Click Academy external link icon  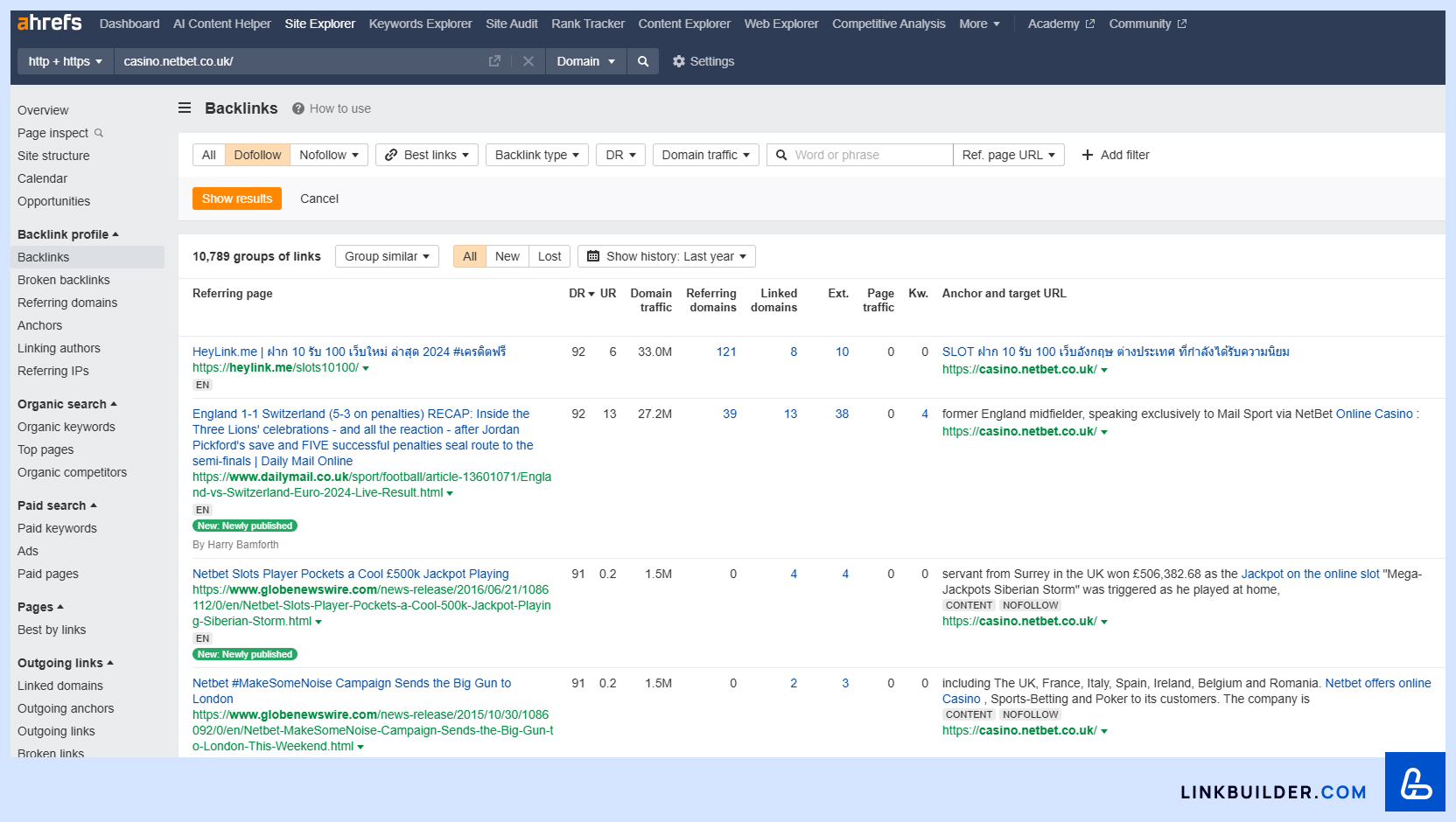tap(1090, 24)
